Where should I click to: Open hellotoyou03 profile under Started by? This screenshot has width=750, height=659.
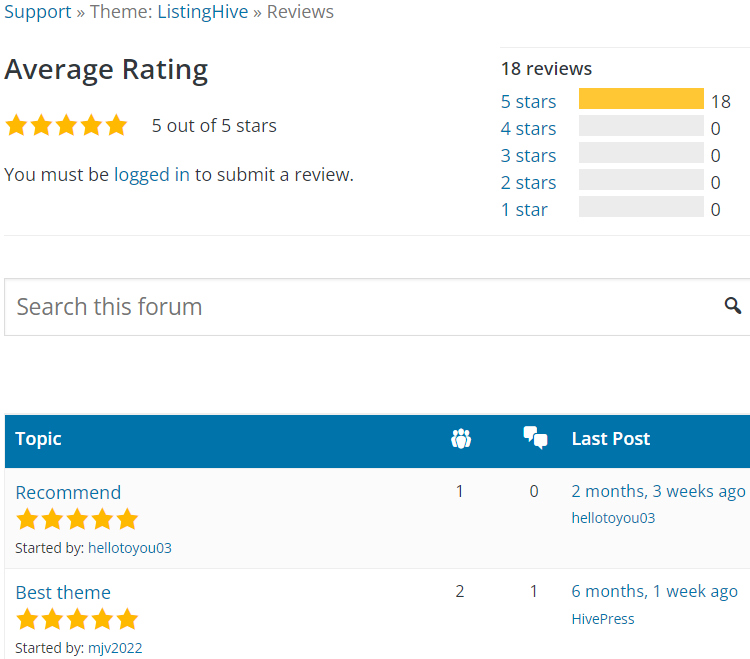click(x=130, y=548)
